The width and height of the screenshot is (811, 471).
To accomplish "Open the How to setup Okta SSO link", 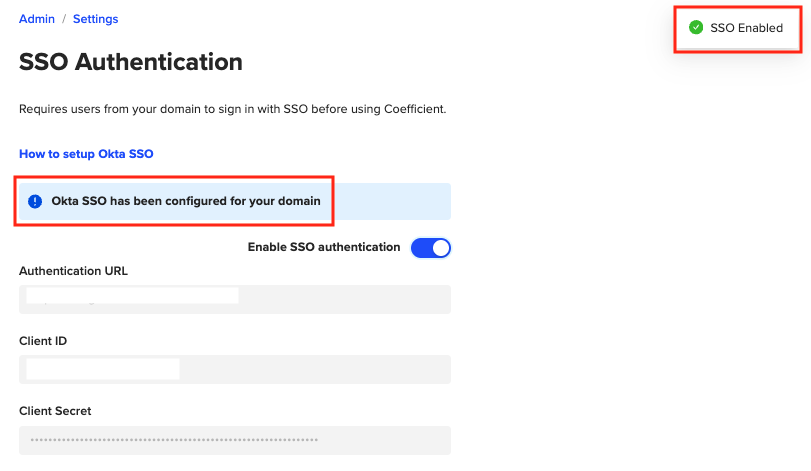I will pos(86,154).
